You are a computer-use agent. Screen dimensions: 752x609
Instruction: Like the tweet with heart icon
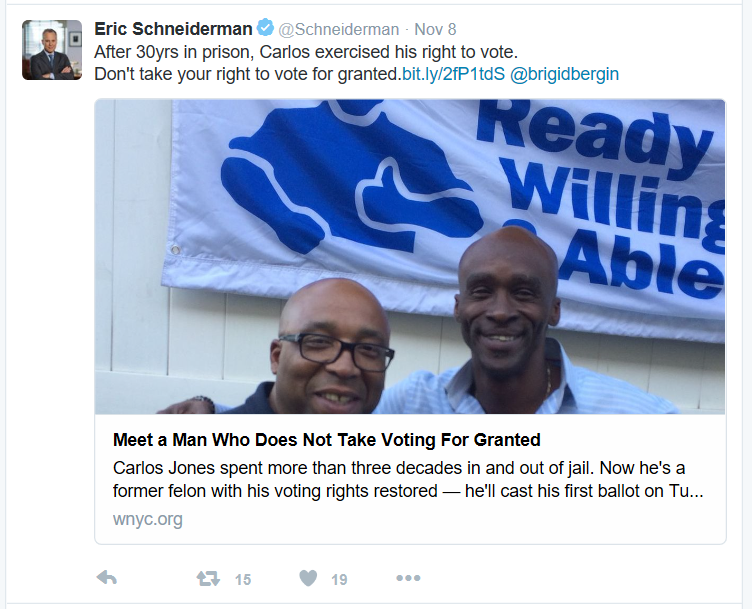(x=308, y=578)
